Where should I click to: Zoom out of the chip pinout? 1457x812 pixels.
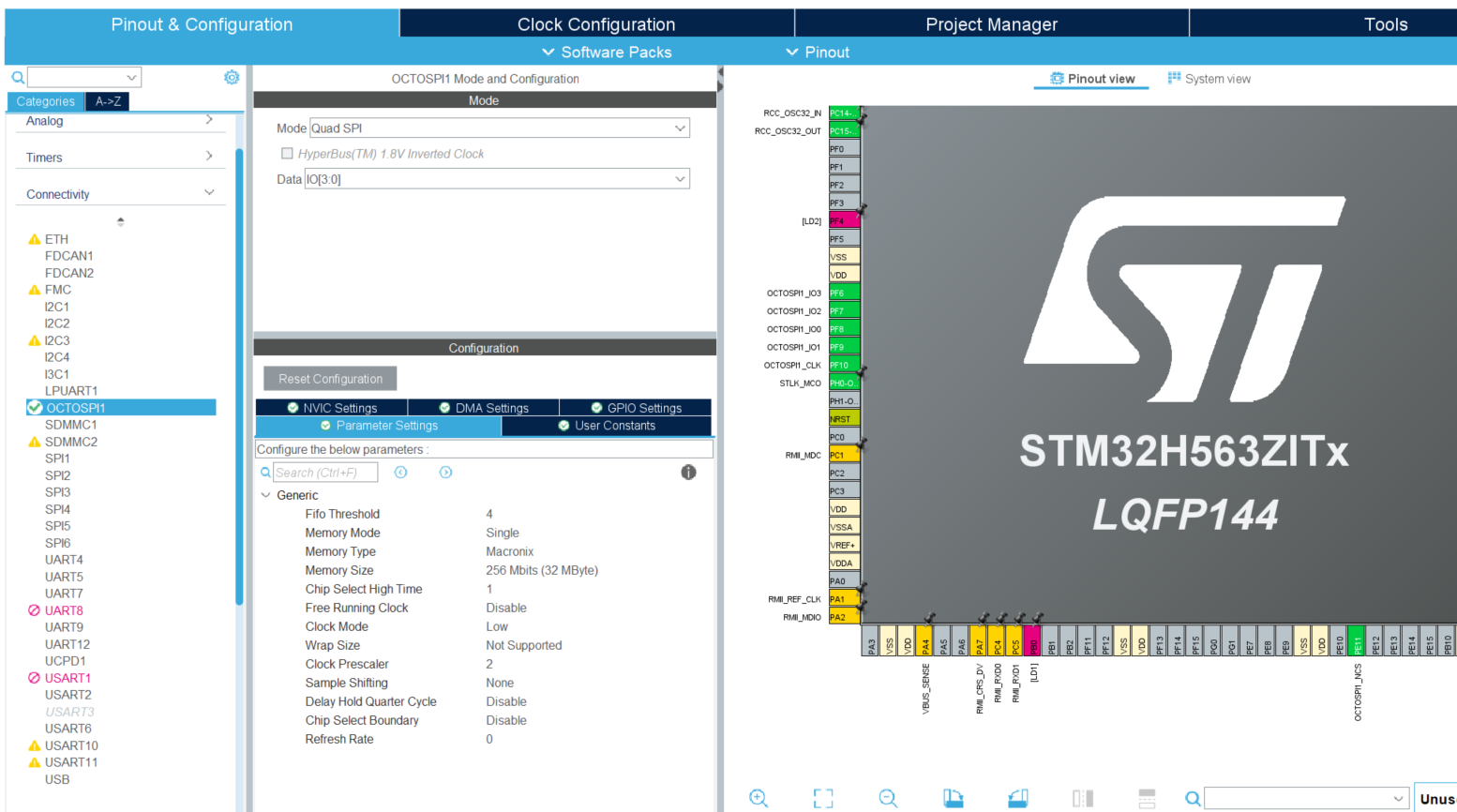(887, 798)
